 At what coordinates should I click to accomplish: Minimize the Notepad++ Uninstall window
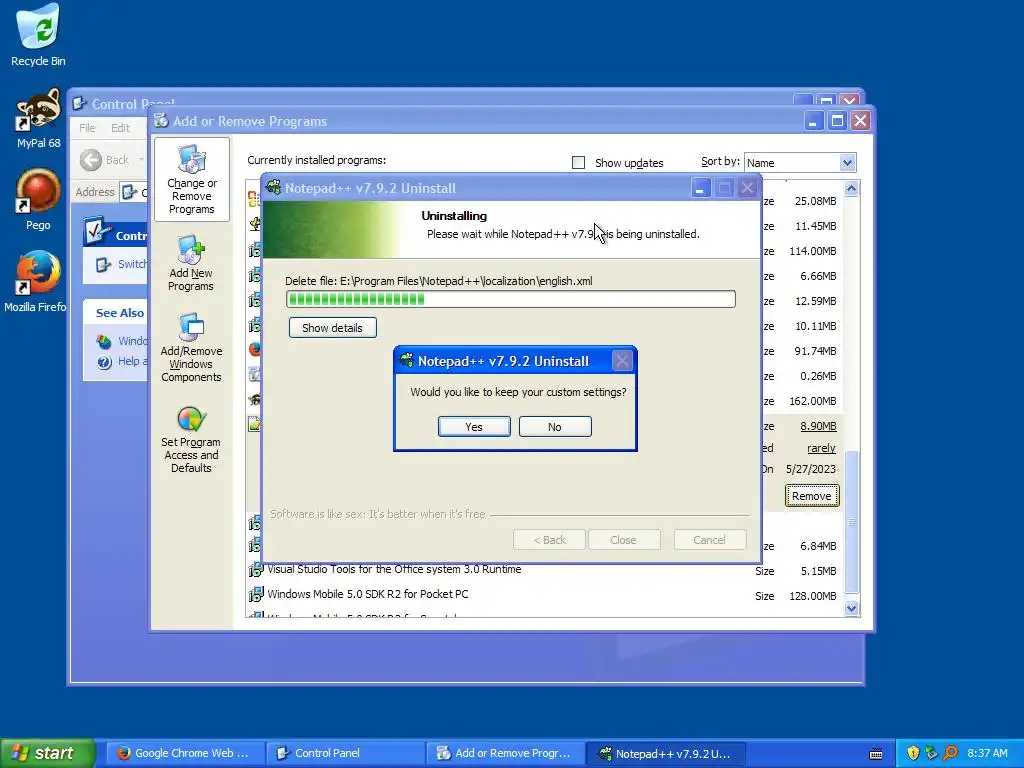[x=700, y=189]
